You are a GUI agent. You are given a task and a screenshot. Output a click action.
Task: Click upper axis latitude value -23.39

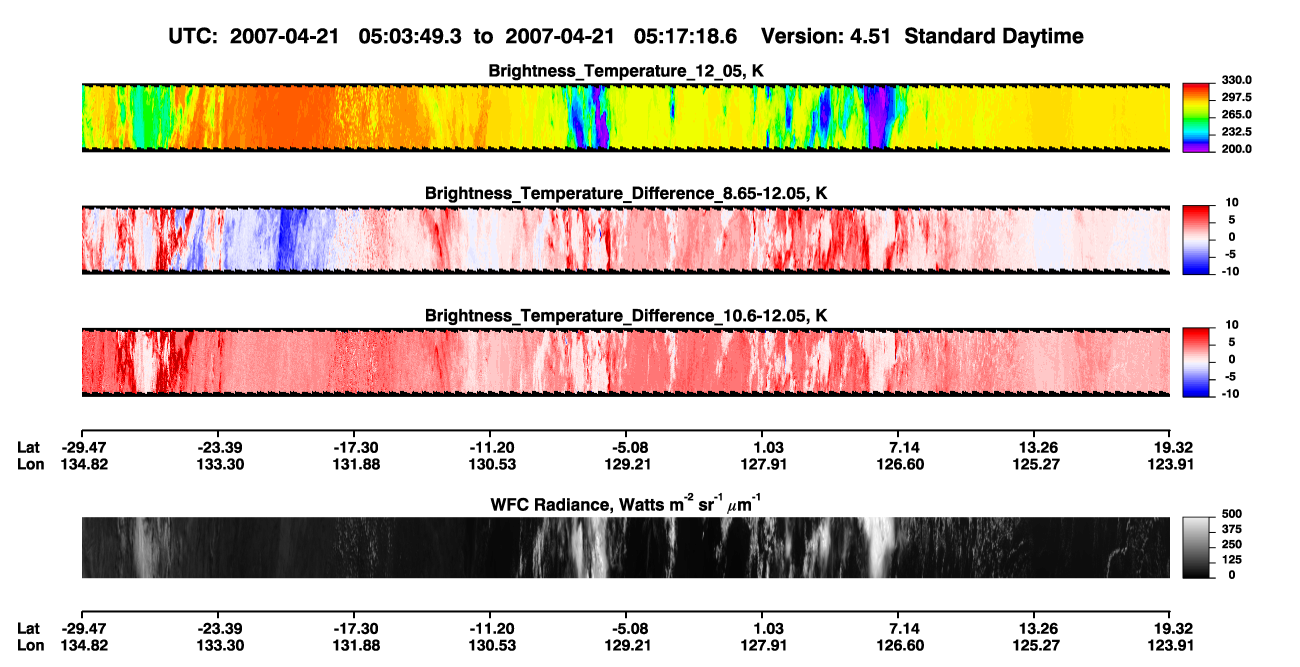coord(217,447)
